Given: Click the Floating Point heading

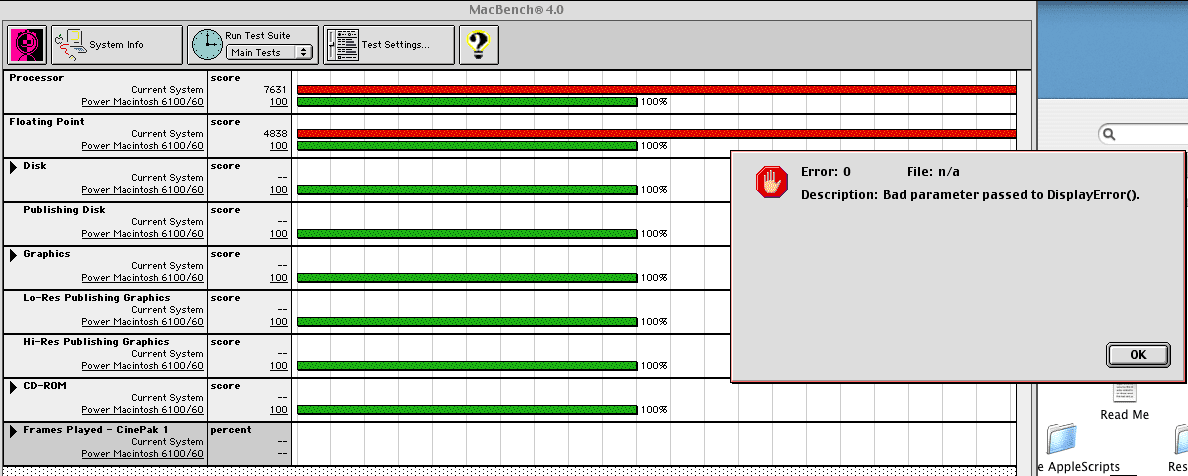Looking at the screenshot, I should 47,122.
